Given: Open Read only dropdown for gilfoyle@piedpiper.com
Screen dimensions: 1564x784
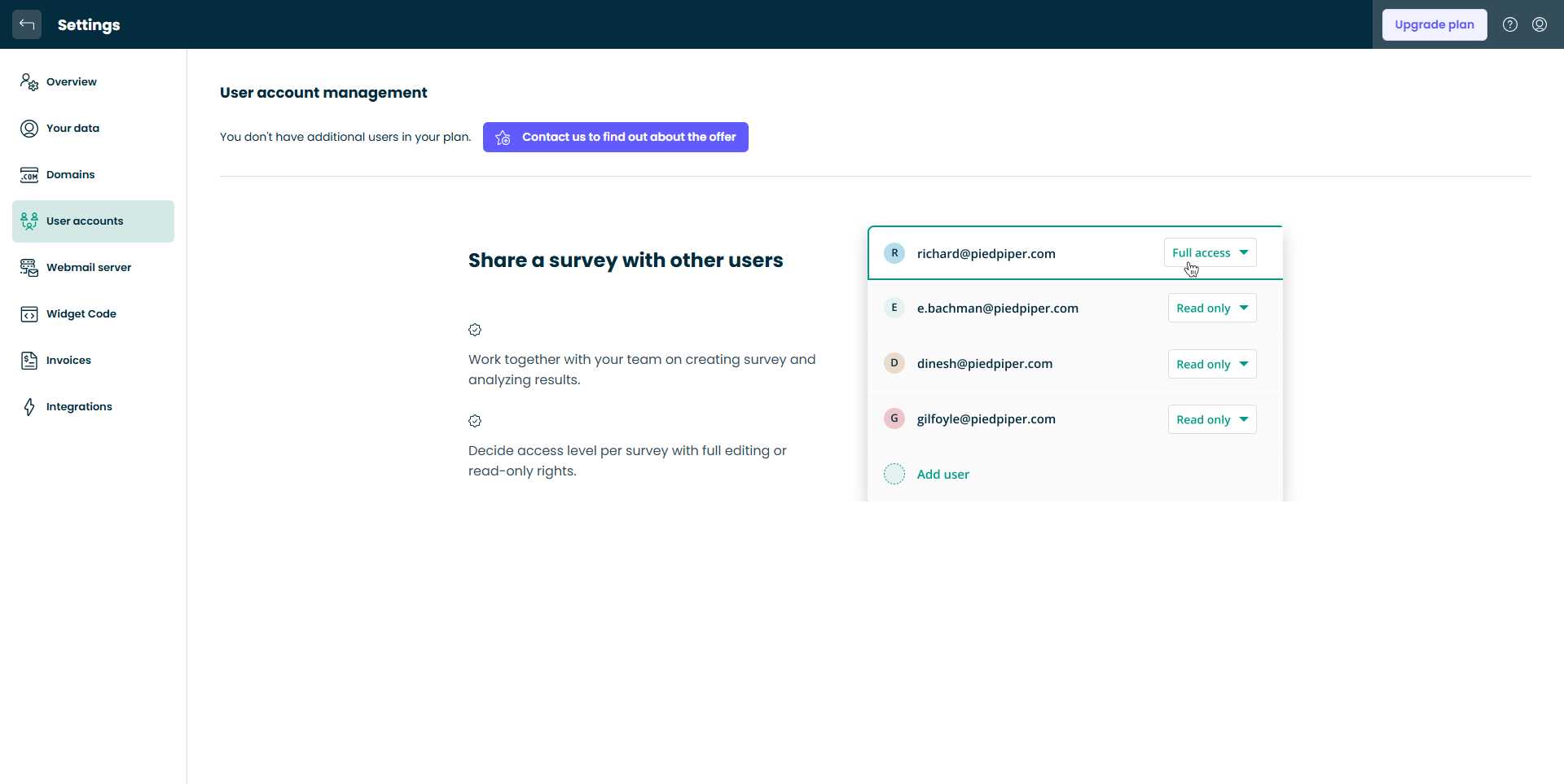Looking at the screenshot, I should point(1211,419).
